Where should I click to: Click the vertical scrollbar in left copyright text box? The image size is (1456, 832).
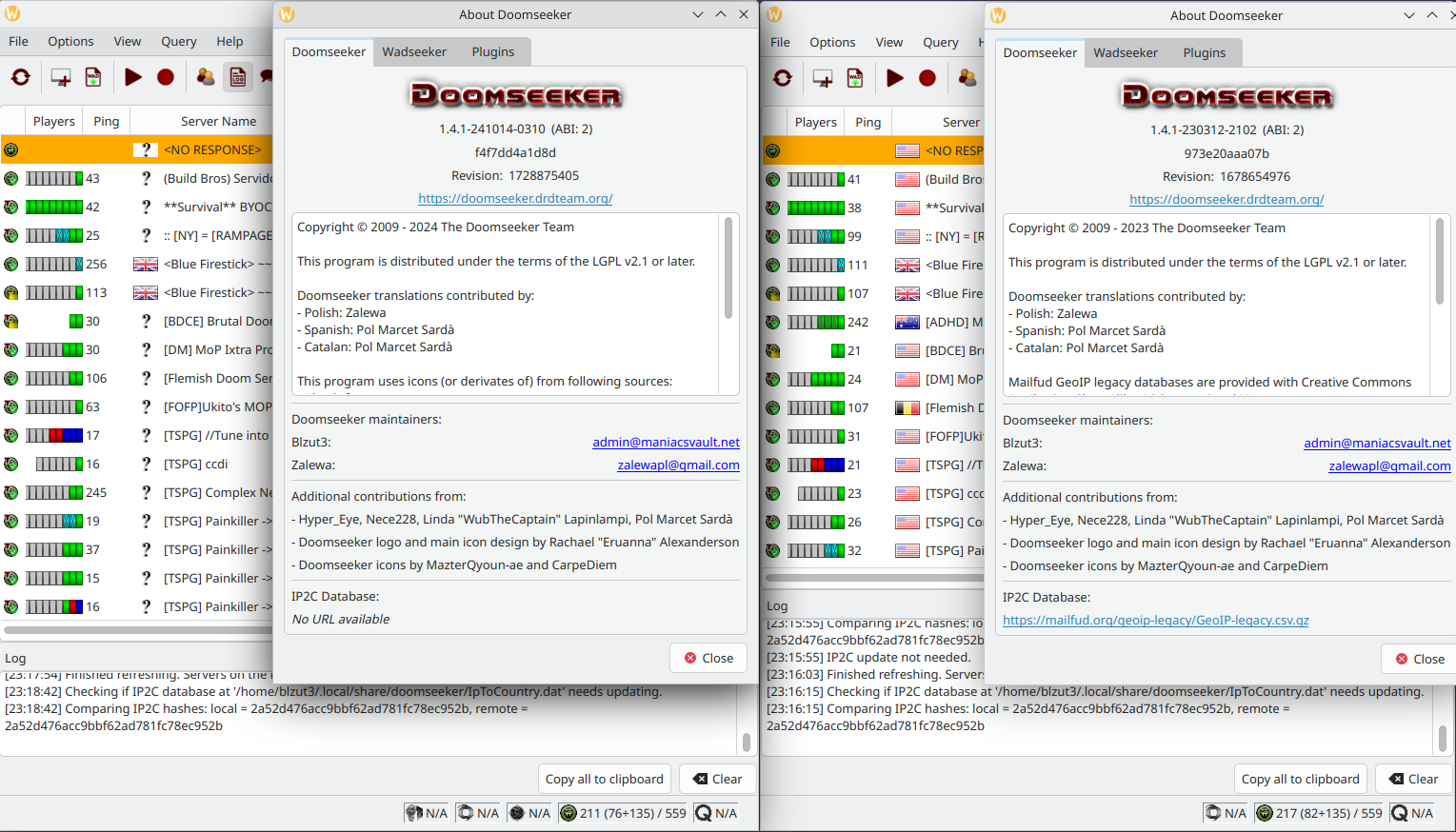[728, 268]
